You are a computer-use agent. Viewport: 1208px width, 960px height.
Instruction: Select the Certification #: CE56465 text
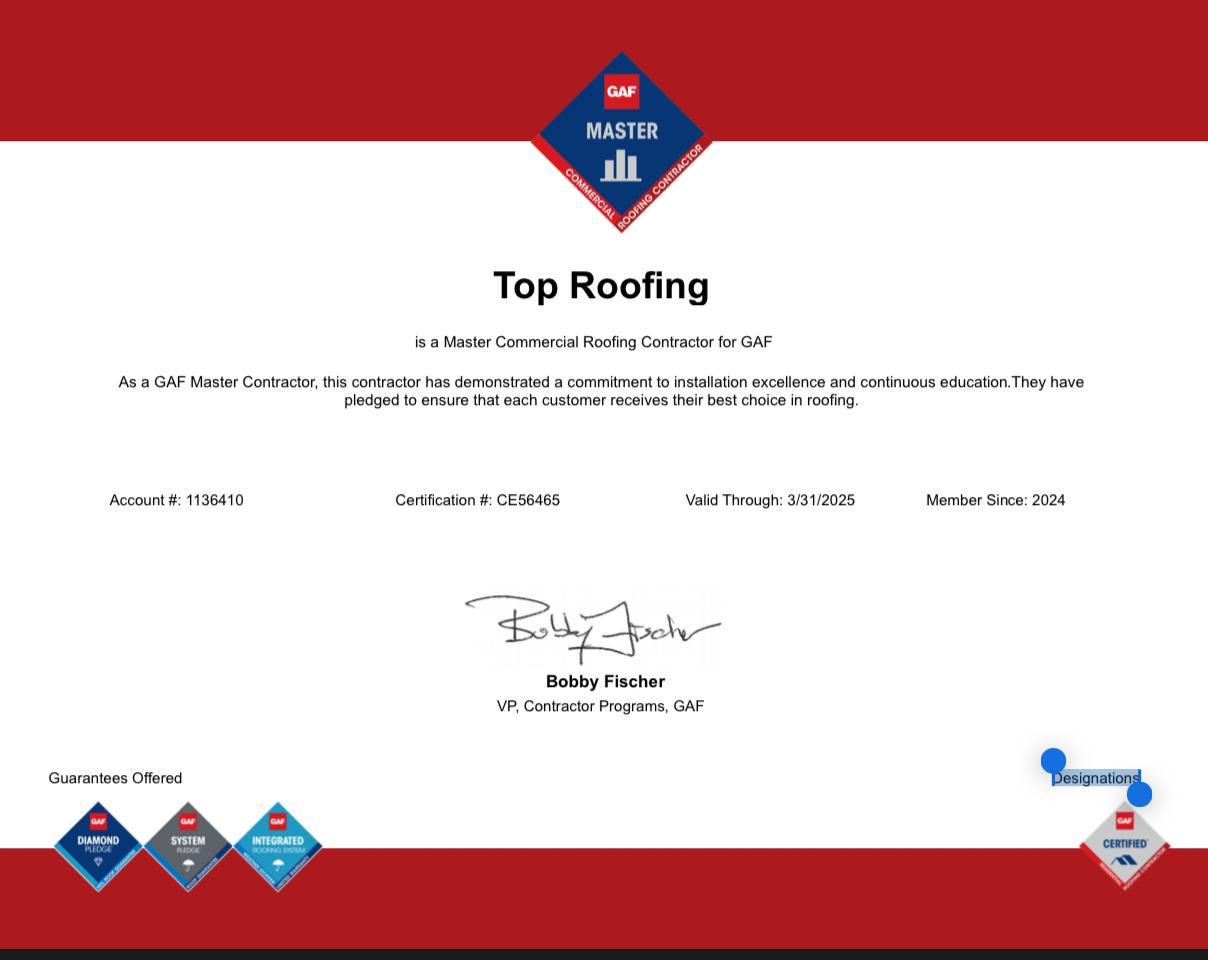click(477, 500)
